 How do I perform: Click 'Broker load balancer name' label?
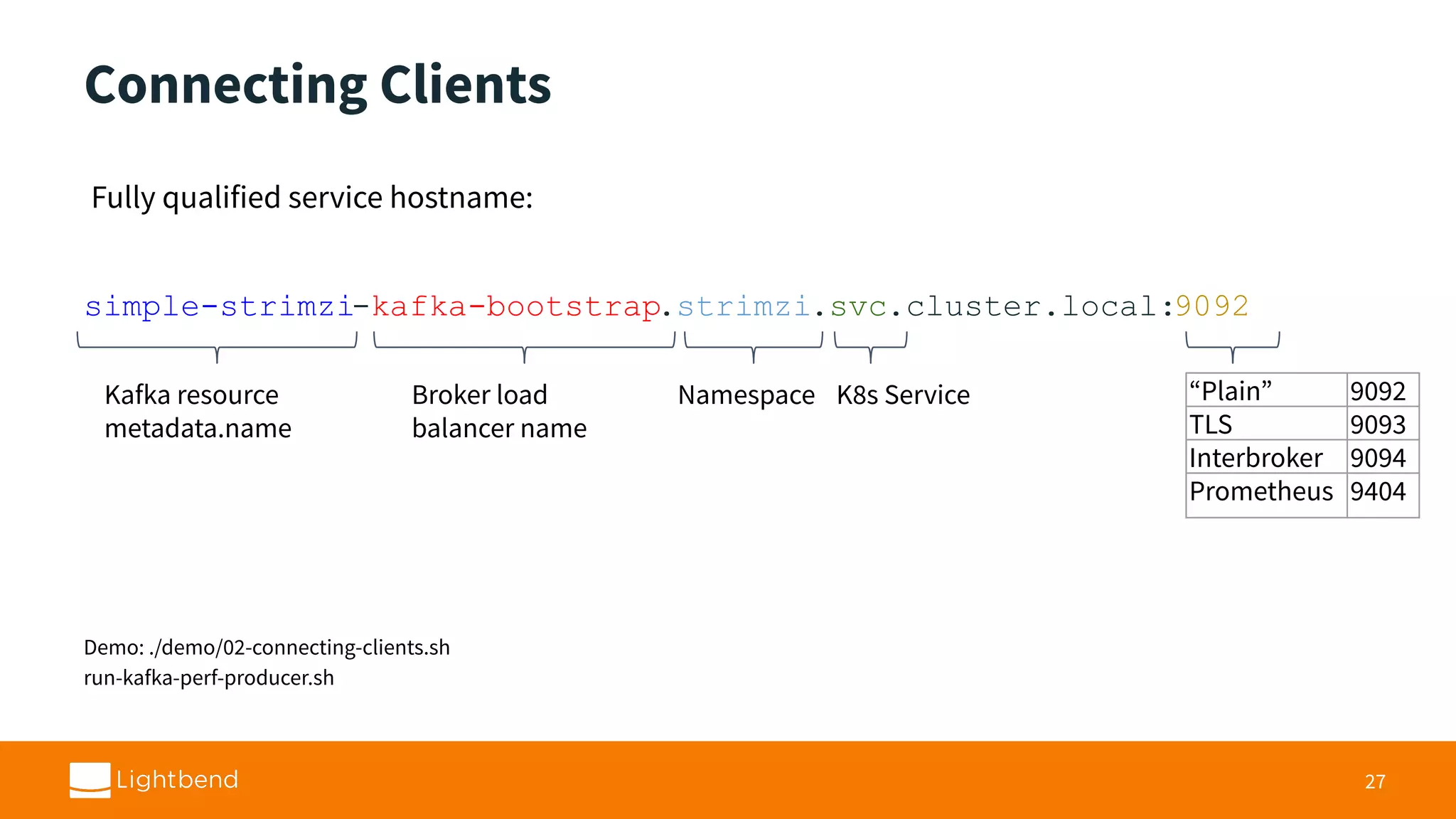pos(499,412)
